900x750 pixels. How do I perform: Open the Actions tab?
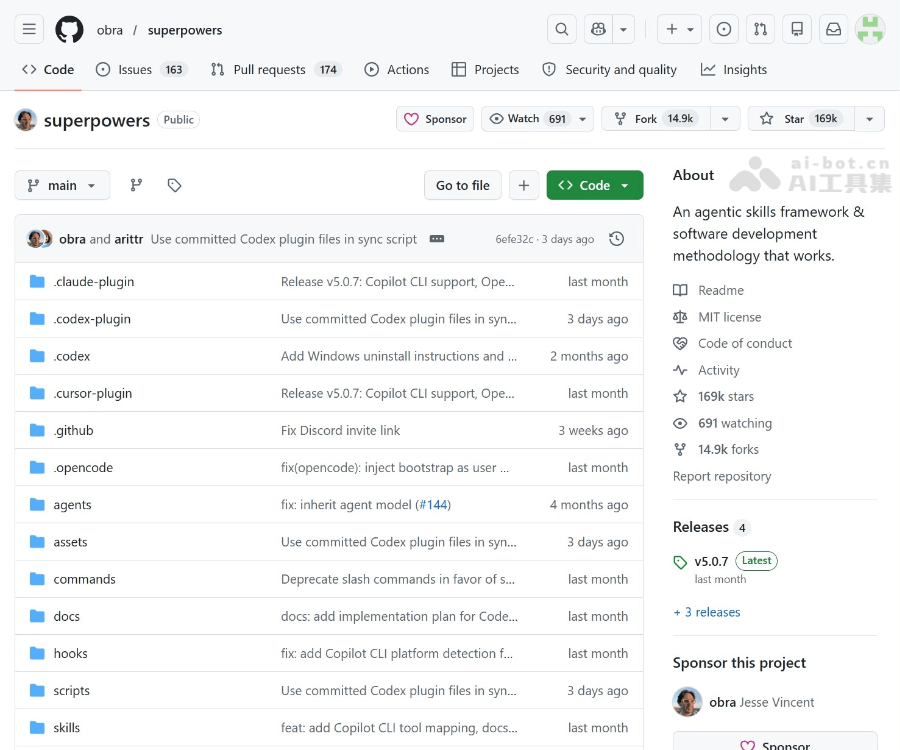[x=397, y=69]
